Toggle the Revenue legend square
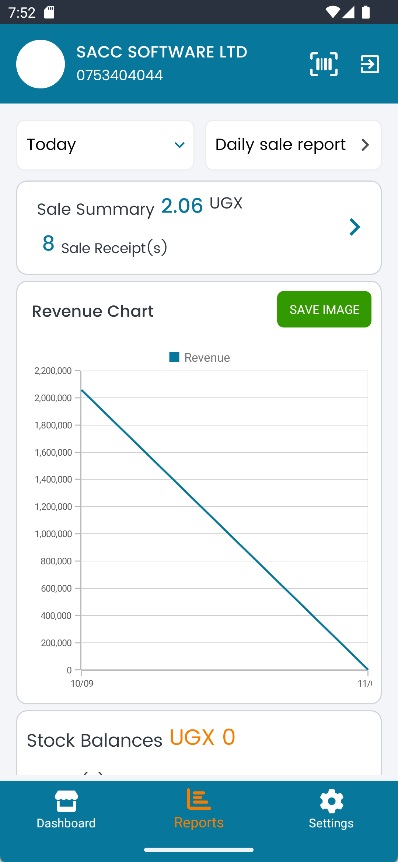Image resolution: width=398 pixels, height=862 pixels. point(174,357)
